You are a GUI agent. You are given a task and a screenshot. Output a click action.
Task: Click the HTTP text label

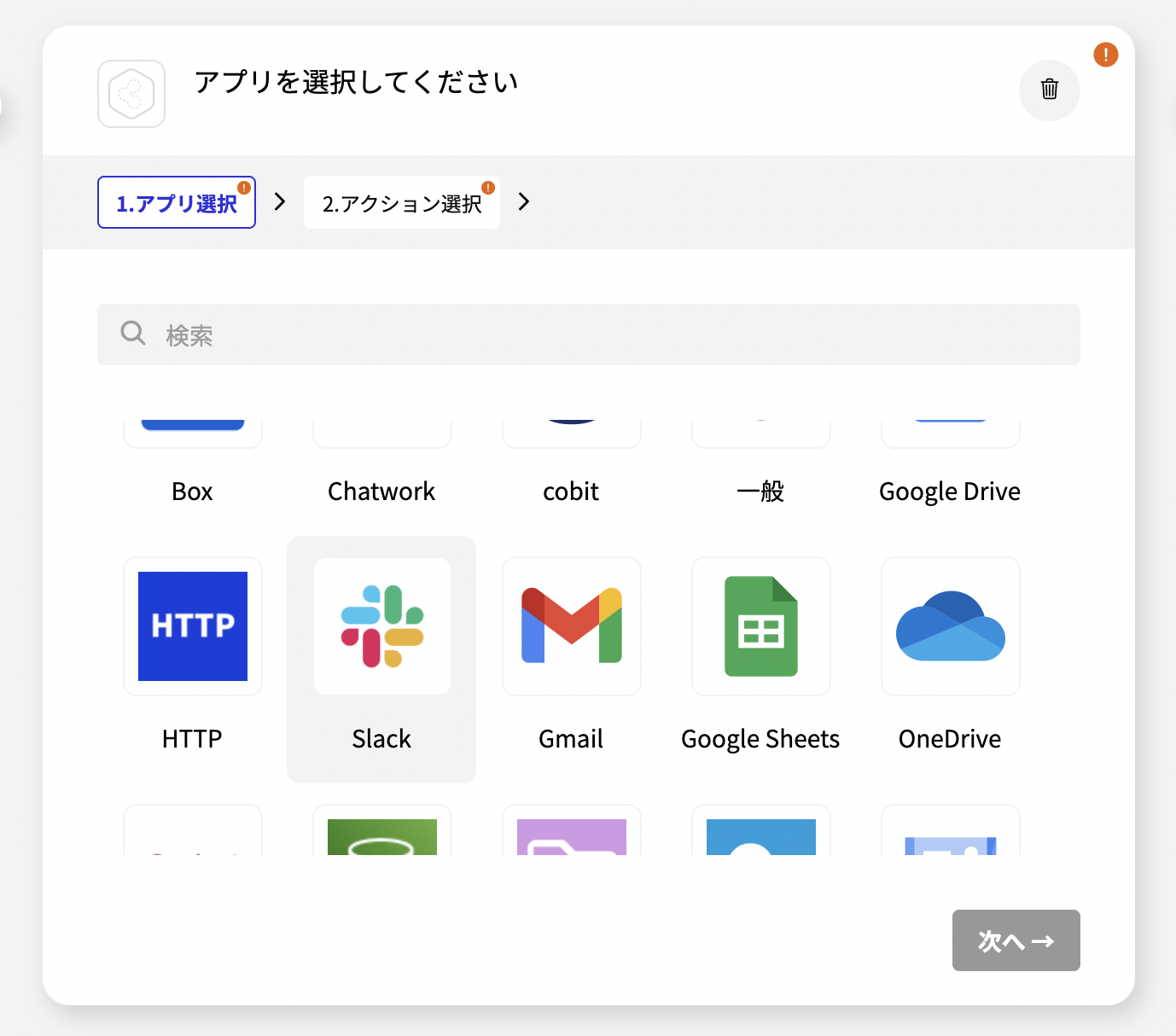tap(193, 739)
